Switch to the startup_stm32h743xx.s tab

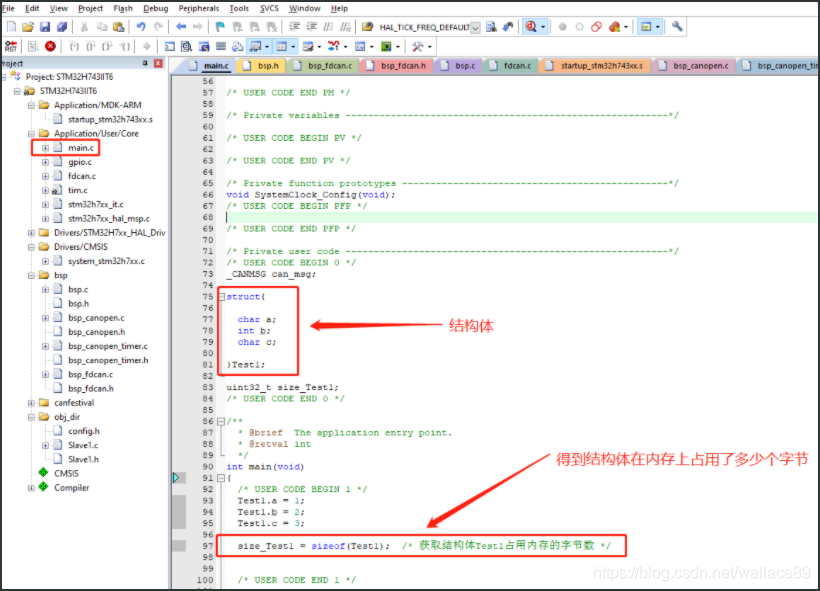coord(595,66)
